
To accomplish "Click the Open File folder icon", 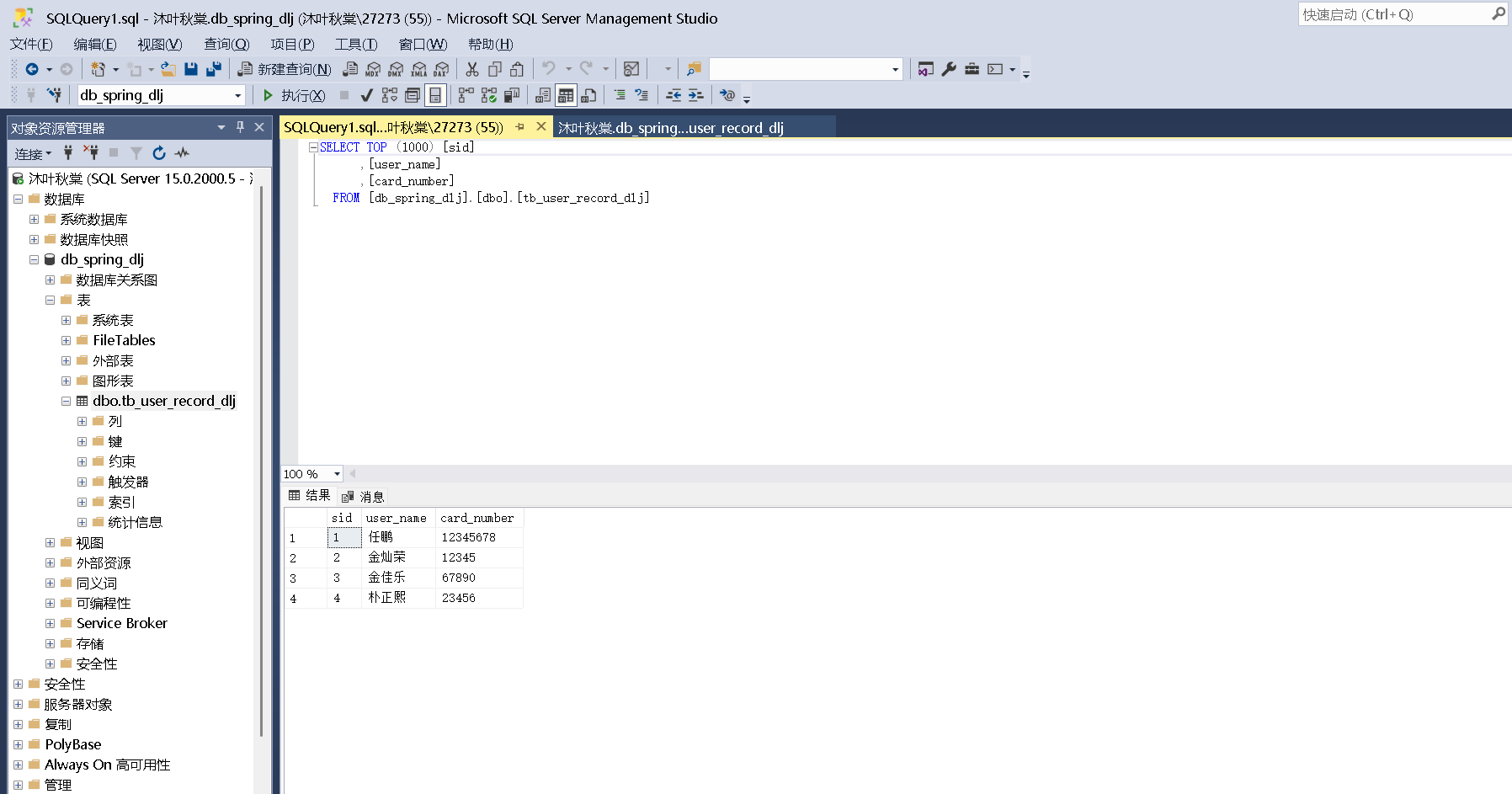I will (168, 69).
